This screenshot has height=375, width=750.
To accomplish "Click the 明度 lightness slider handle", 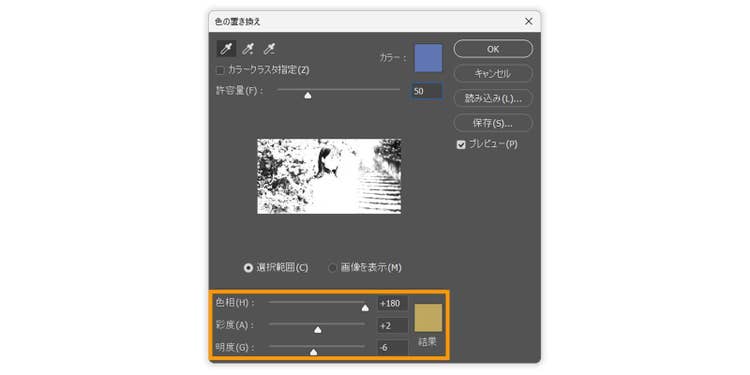I will pos(313,352).
